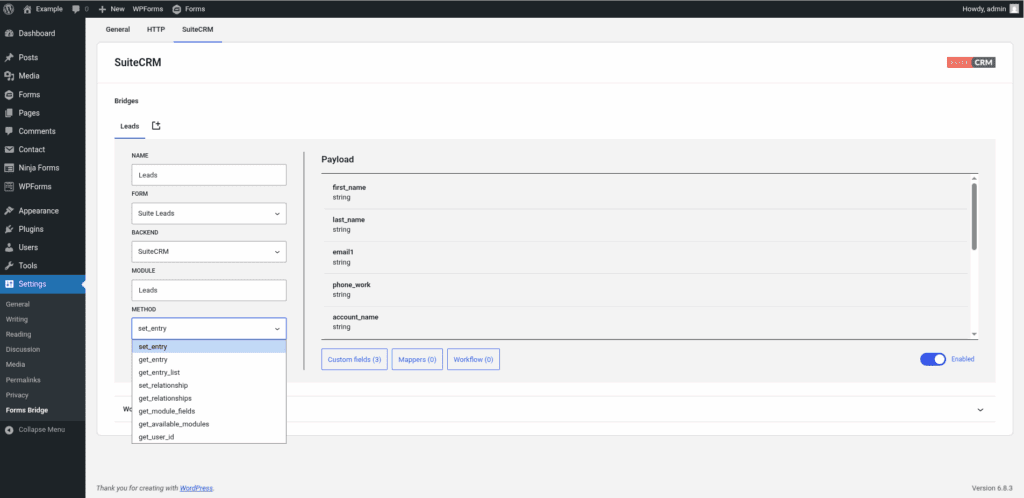This screenshot has width=1024, height=498.
Task: Open the Ninja Forms sidebar menu
Action: (42, 168)
